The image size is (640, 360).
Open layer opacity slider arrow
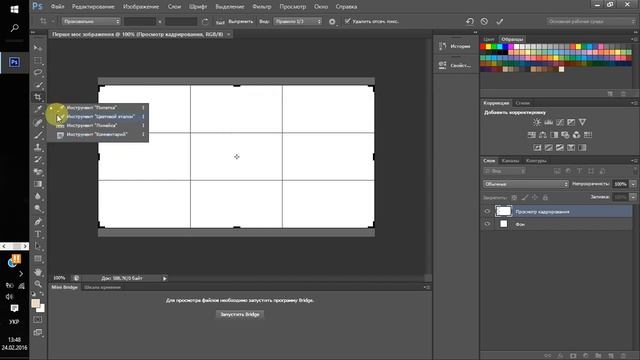click(633, 184)
